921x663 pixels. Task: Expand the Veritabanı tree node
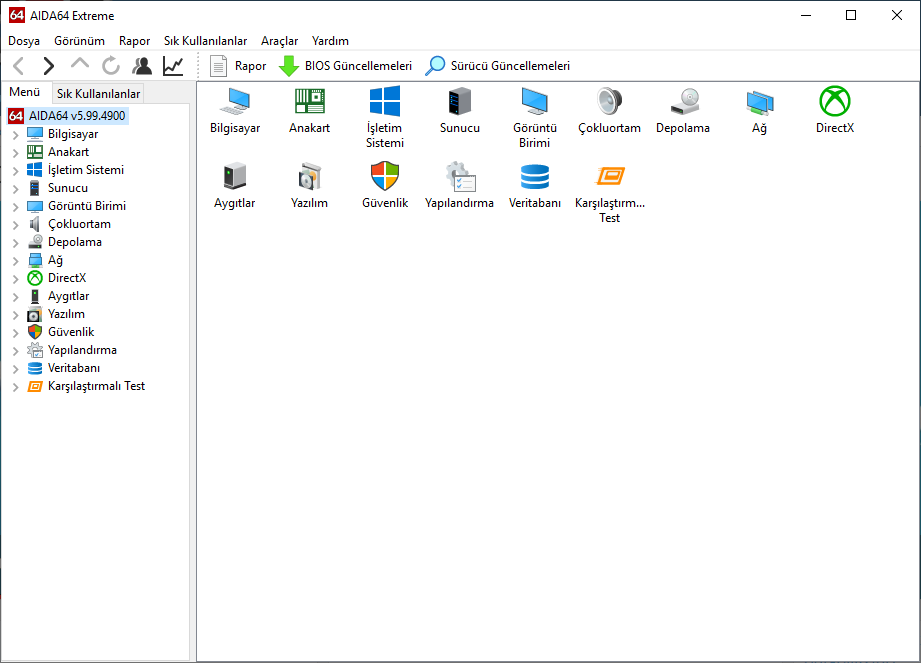pyautogui.click(x=16, y=369)
